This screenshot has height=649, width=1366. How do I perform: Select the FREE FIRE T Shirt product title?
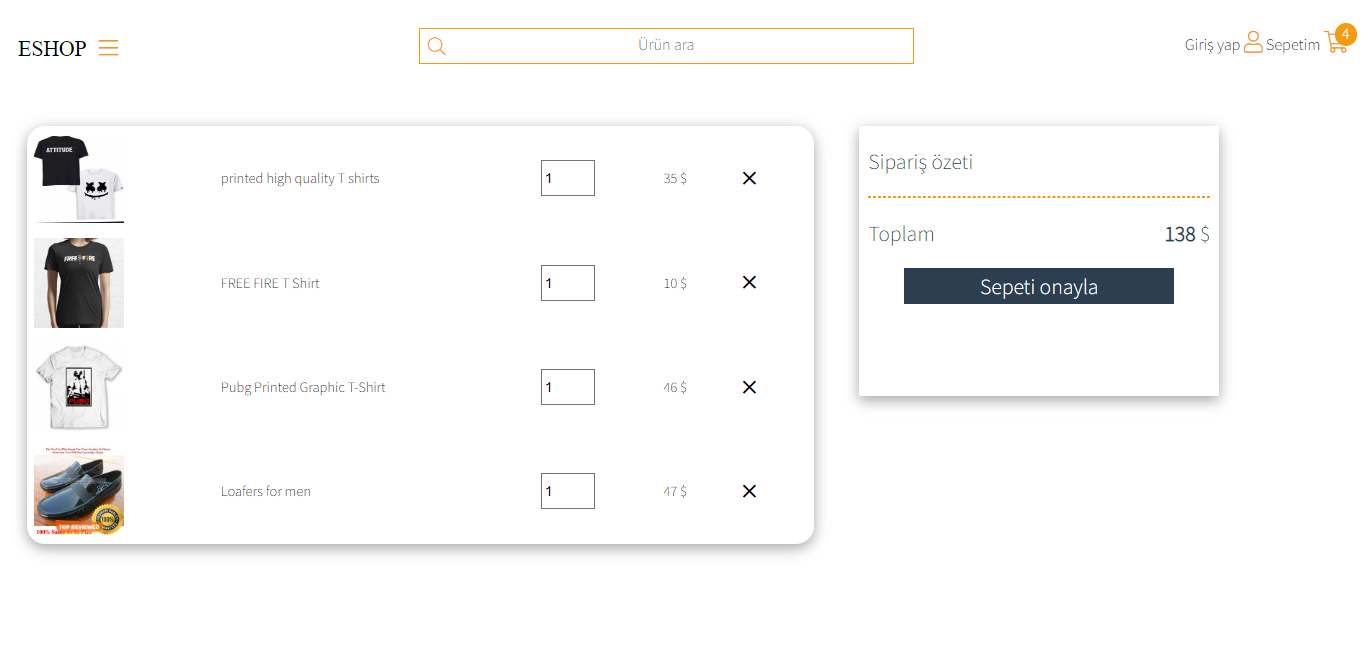coord(270,282)
